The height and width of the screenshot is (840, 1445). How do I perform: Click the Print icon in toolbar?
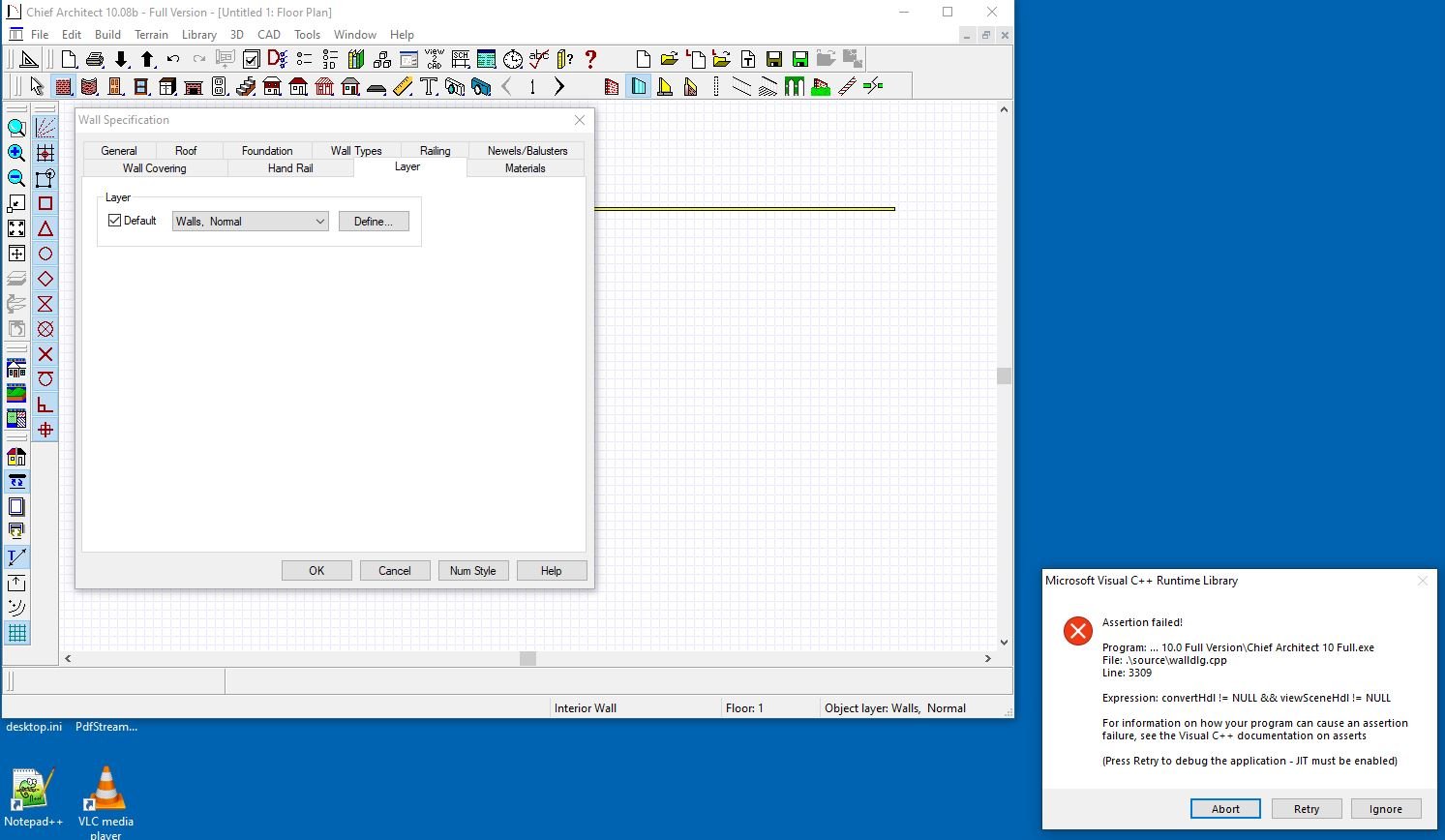pyautogui.click(x=95, y=60)
